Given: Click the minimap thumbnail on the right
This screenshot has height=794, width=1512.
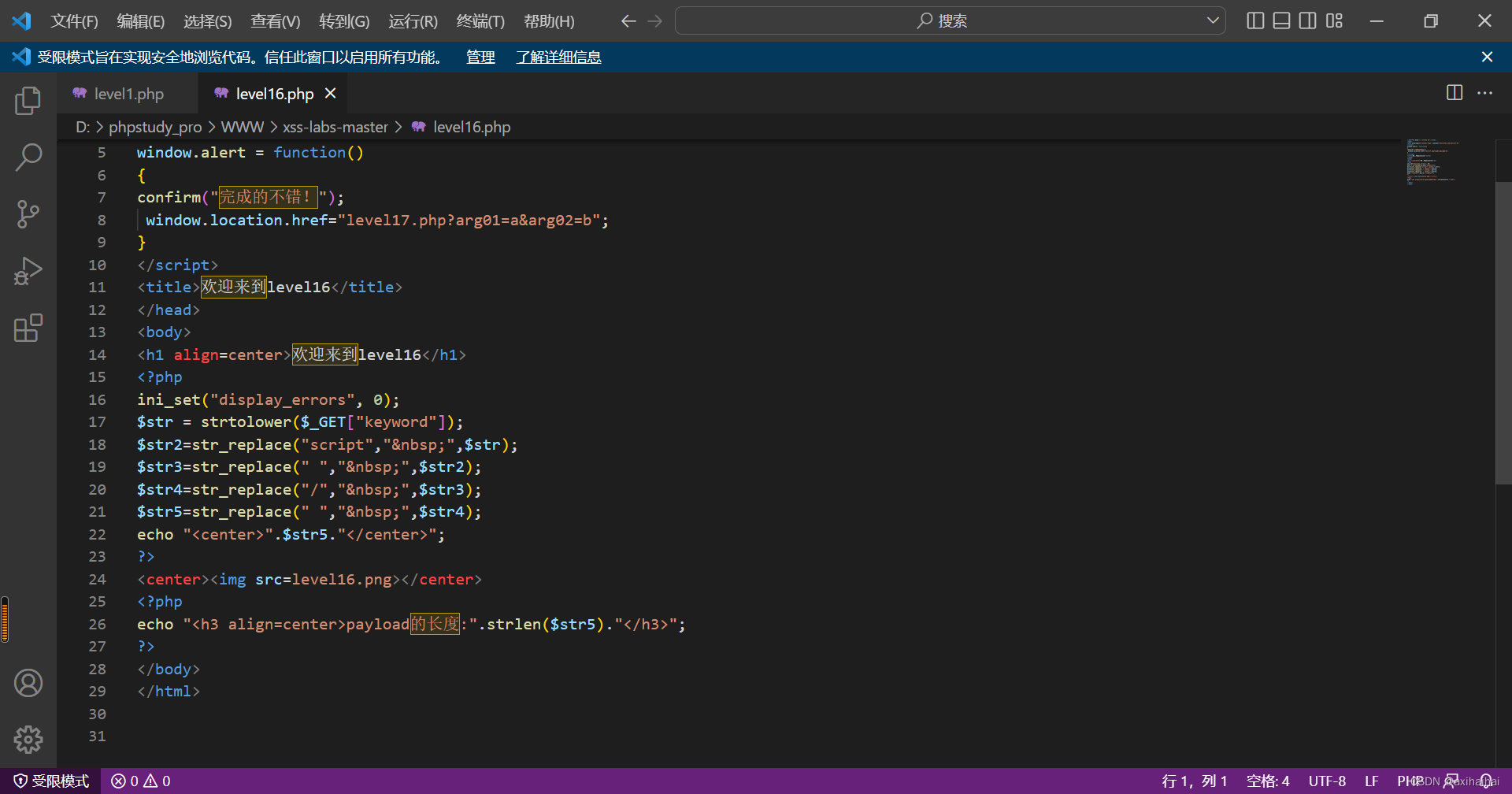Looking at the screenshot, I should click(x=1433, y=161).
